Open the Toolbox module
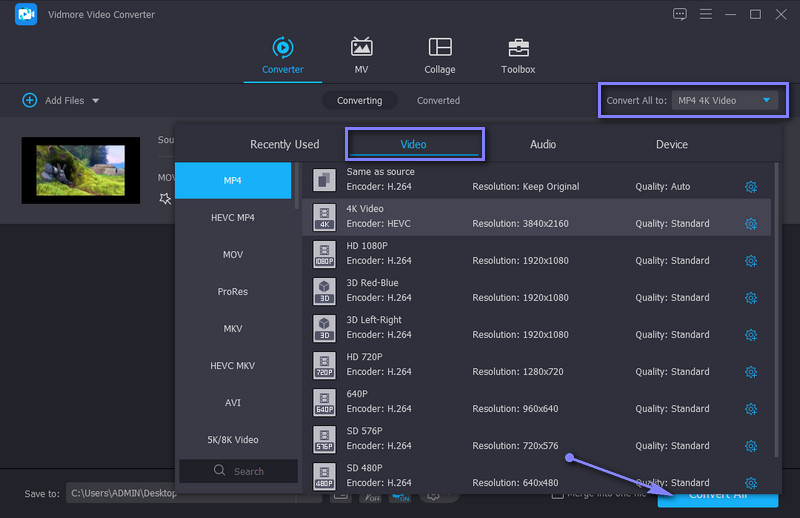Image resolution: width=800 pixels, height=518 pixels. pos(518,56)
